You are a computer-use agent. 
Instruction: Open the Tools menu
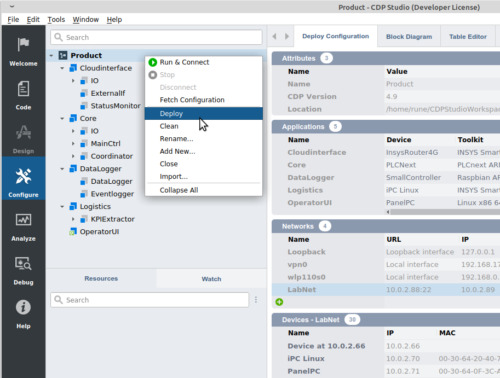tap(56, 20)
